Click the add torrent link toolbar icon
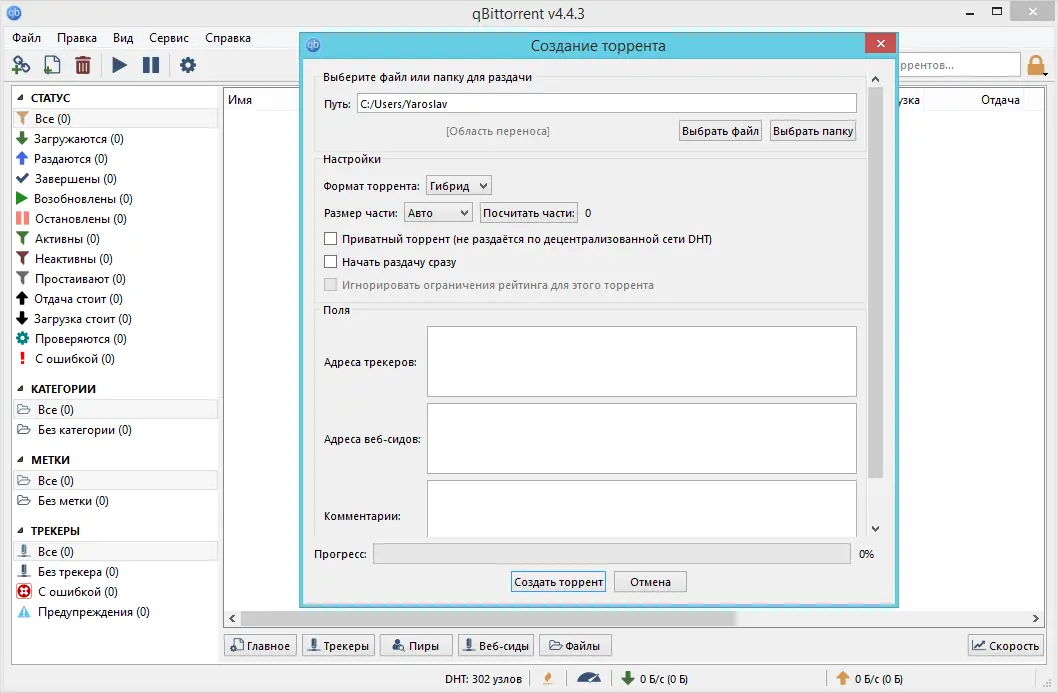 click(x=21, y=65)
